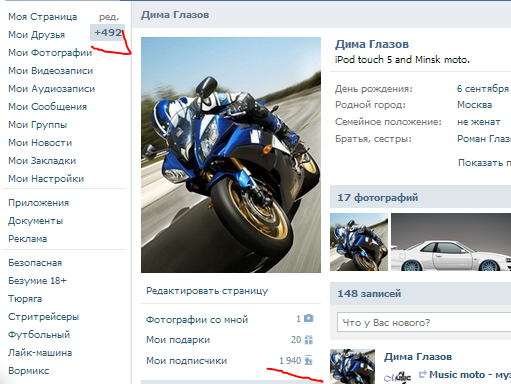Launch Безумие 18+ app

[x=37, y=281]
